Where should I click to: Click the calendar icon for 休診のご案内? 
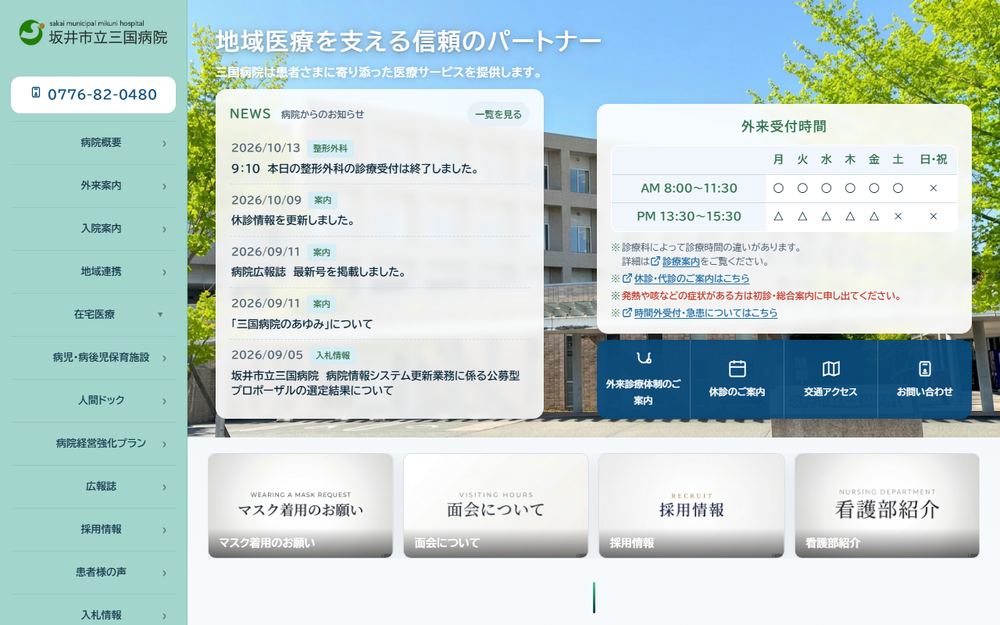[x=737, y=368]
